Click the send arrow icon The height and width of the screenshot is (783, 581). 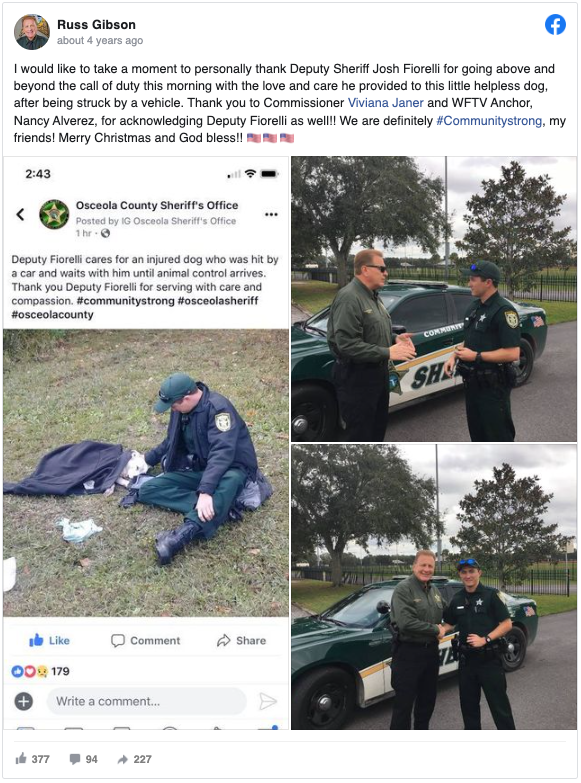point(268,701)
